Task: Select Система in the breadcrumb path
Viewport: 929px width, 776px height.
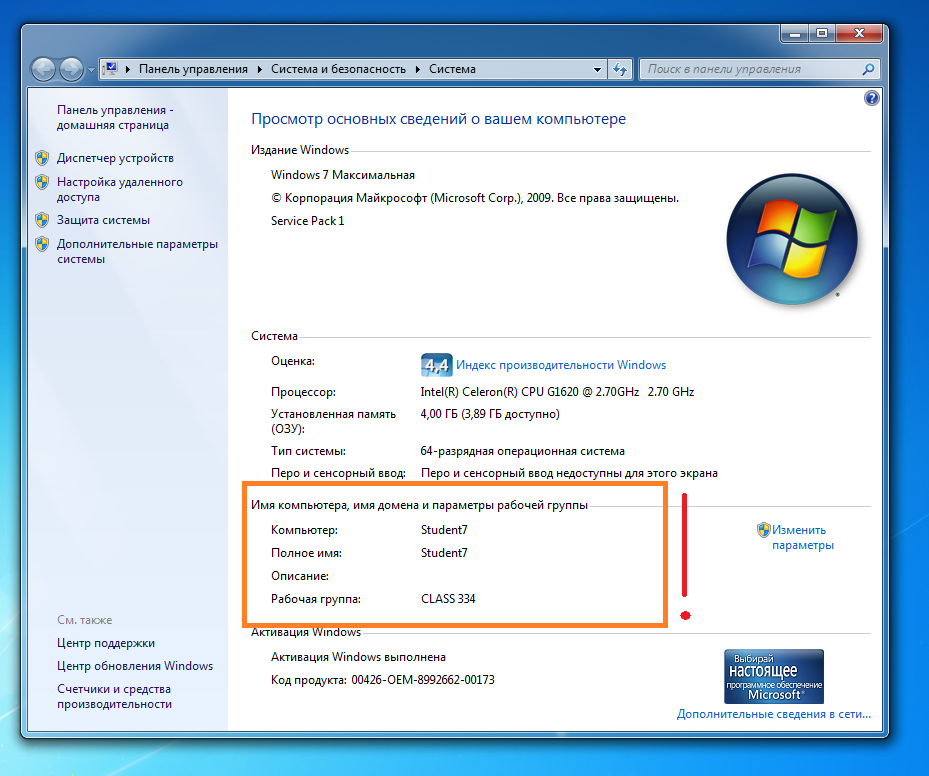Action: pos(450,69)
